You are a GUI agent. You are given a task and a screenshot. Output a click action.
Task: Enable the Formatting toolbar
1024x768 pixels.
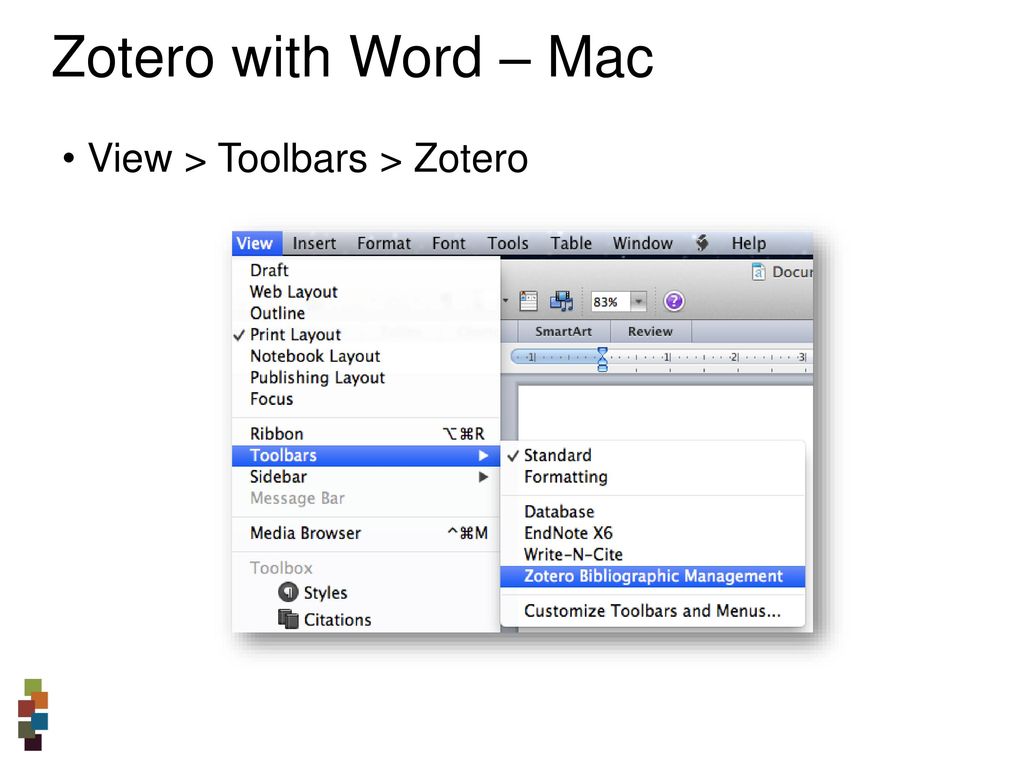click(x=652, y=477)
